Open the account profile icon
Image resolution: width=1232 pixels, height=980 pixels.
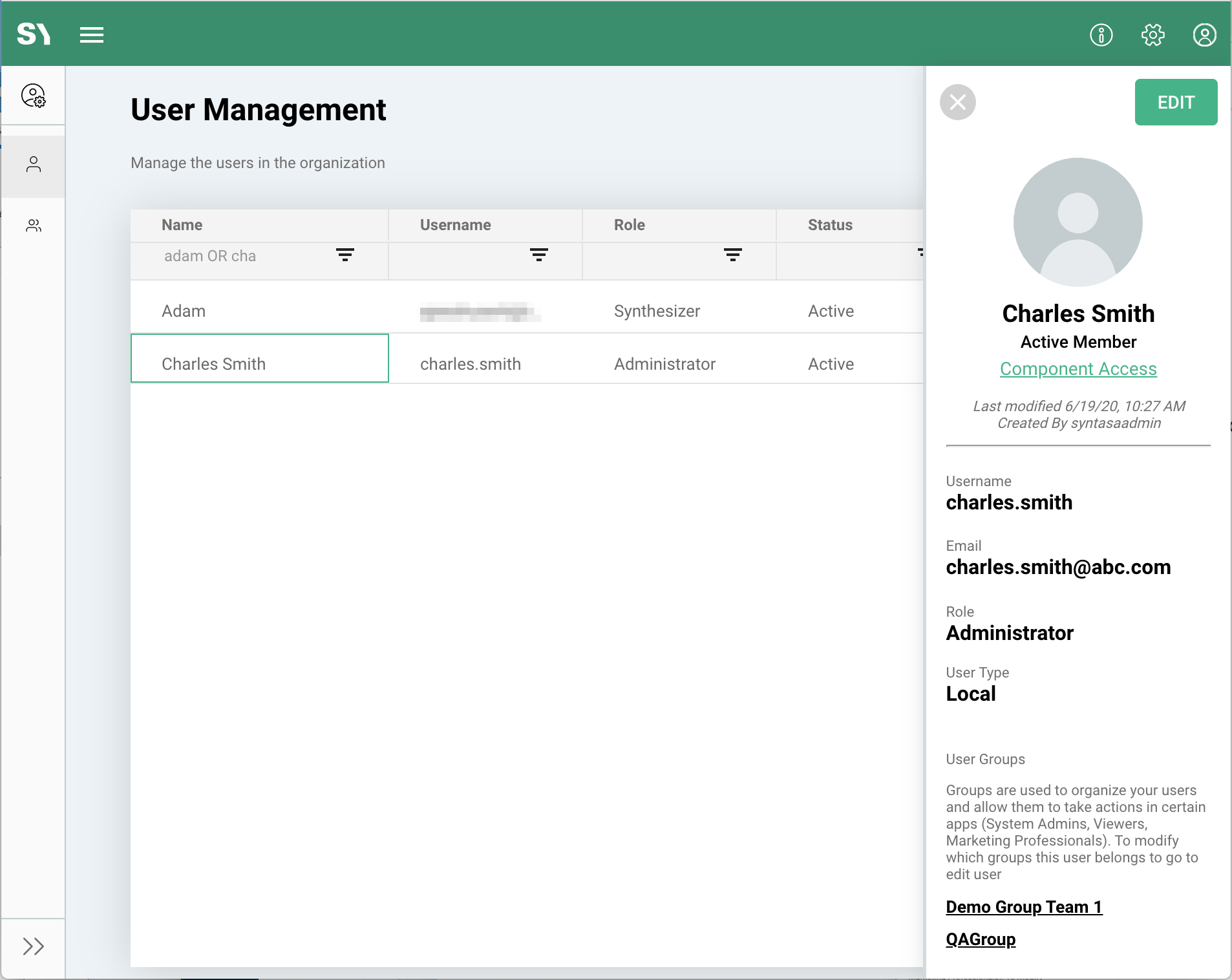pos(1205,36)
